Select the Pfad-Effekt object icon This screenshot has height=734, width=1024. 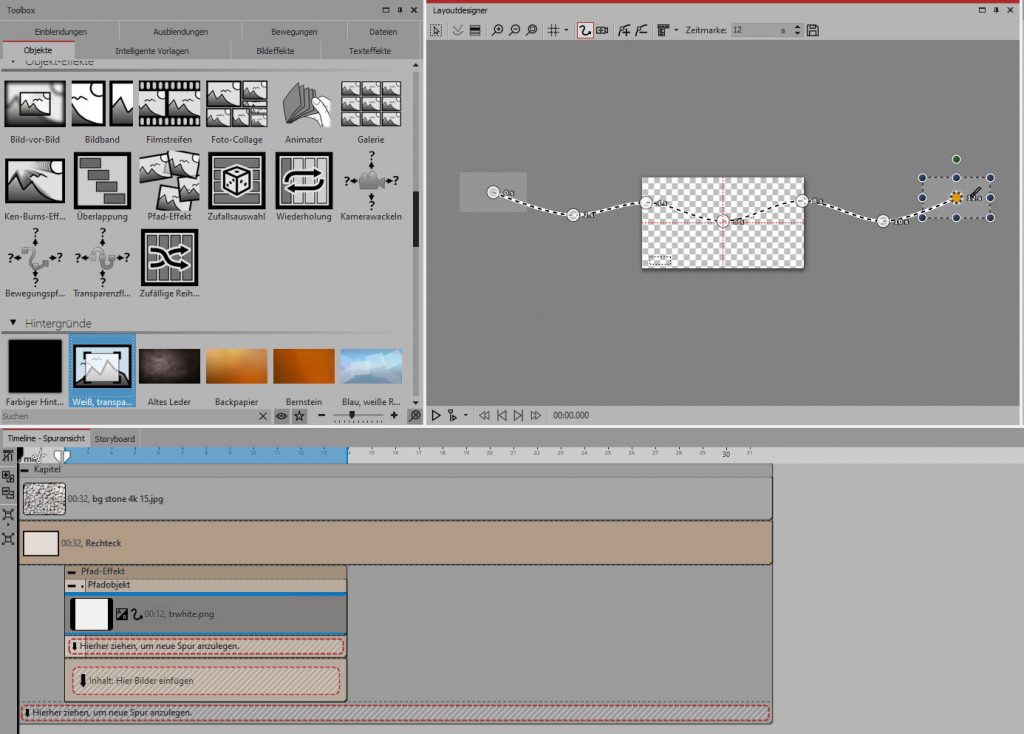(169, 179)
